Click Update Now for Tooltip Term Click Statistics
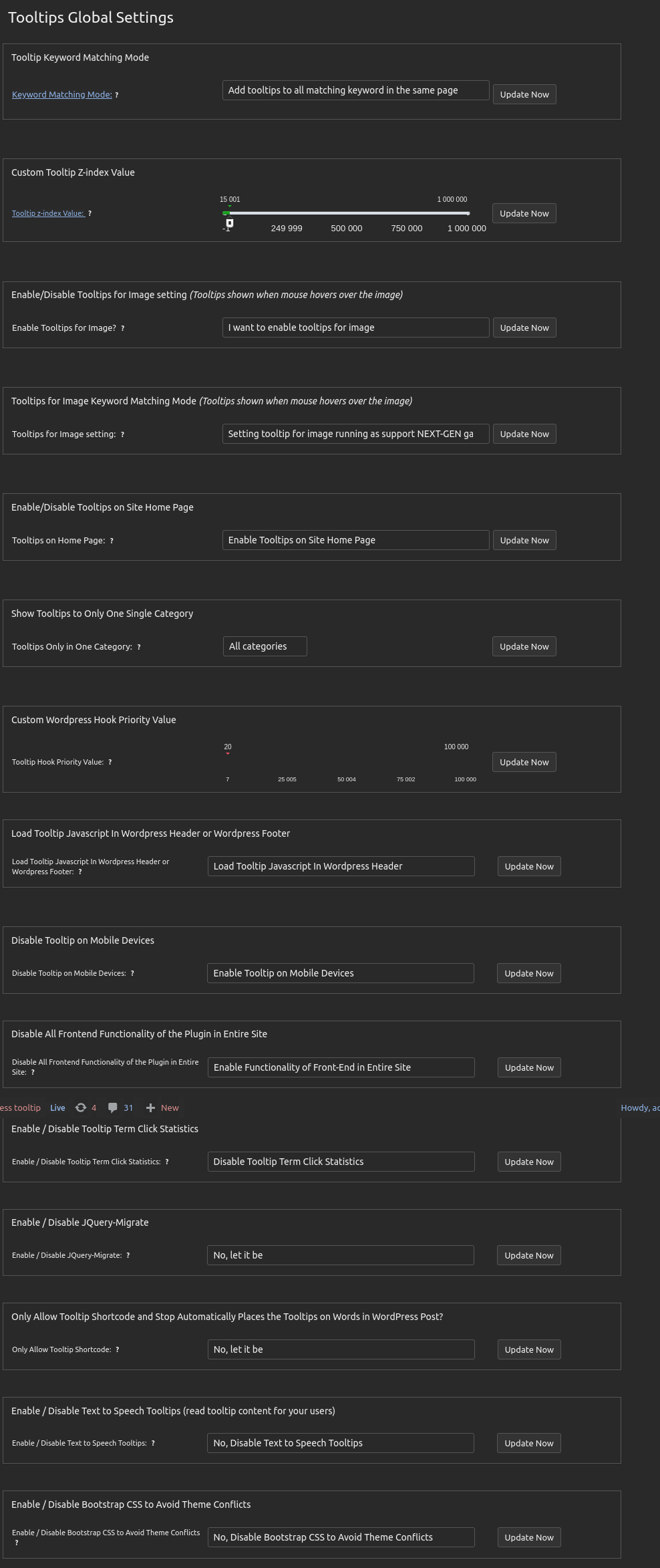Image resolution: width=660 pixels, height=1568 pixels. [x=528, y=1162]
